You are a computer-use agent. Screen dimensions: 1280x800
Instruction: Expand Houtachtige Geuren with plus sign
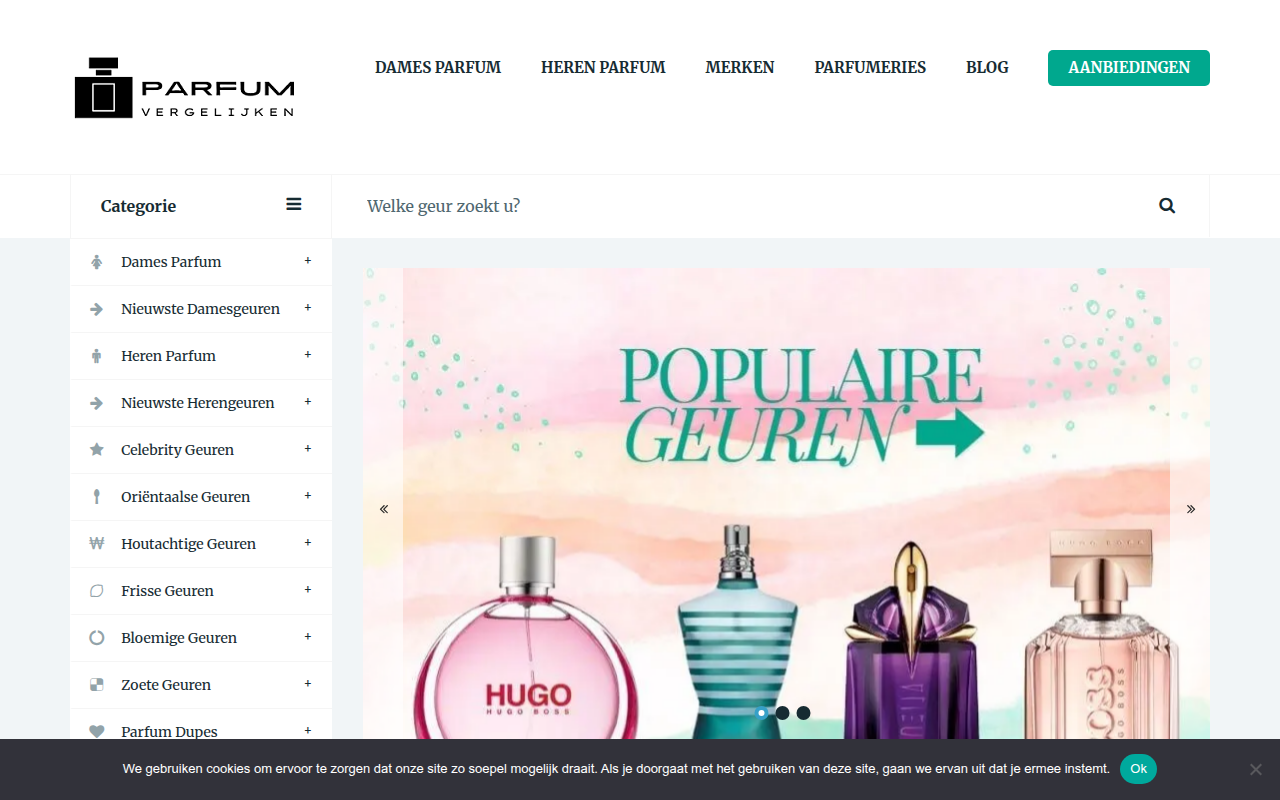tap(308, 543)
